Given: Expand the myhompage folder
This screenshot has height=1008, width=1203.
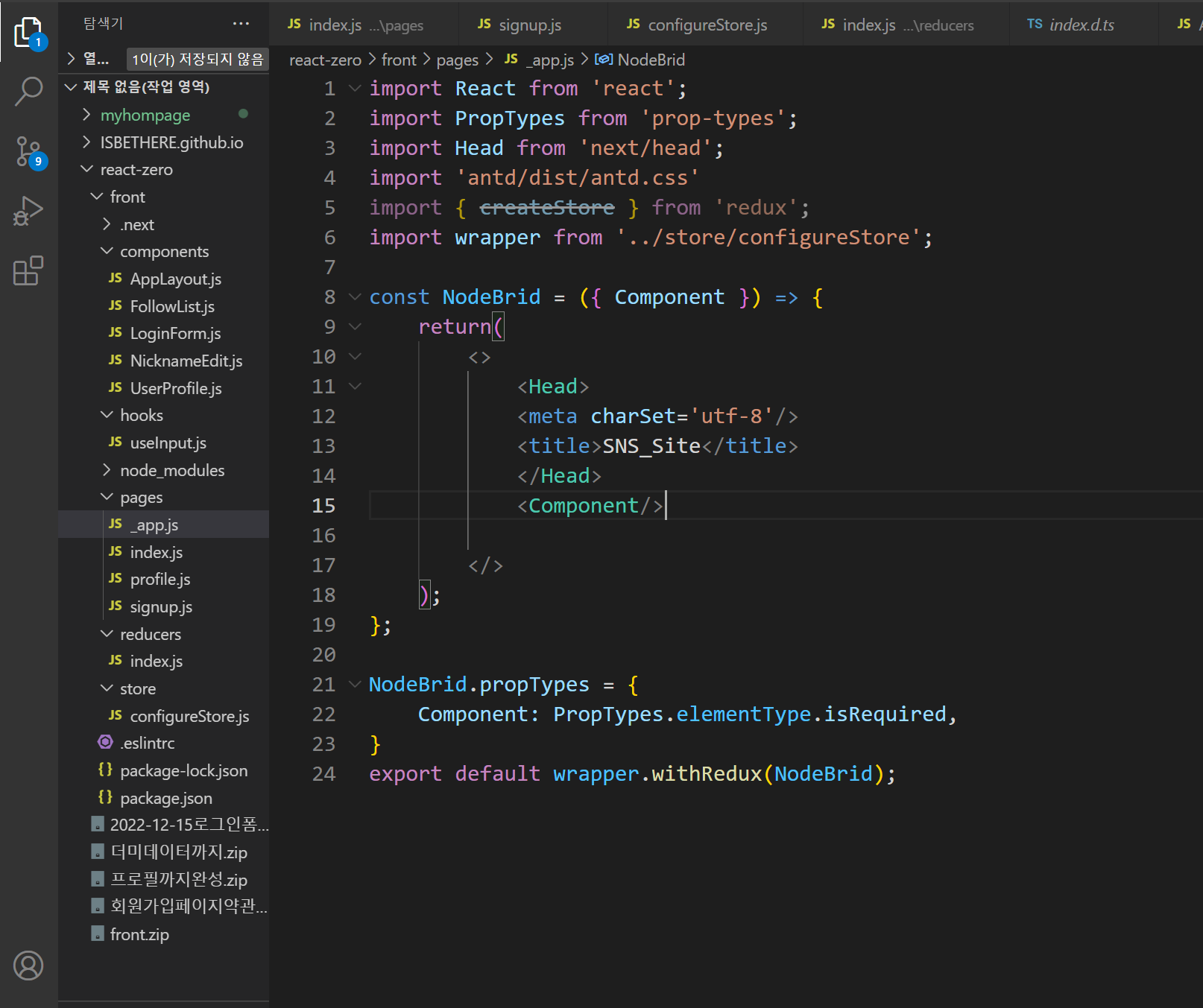Looking at the screenshot, I should pyautogui.click(x=145, y=115).
